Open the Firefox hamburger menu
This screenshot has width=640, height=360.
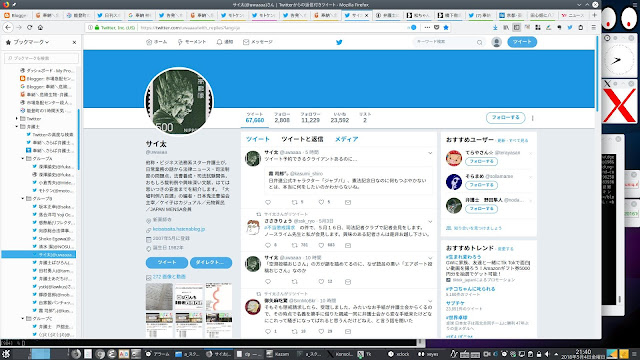tap(593, 27)
